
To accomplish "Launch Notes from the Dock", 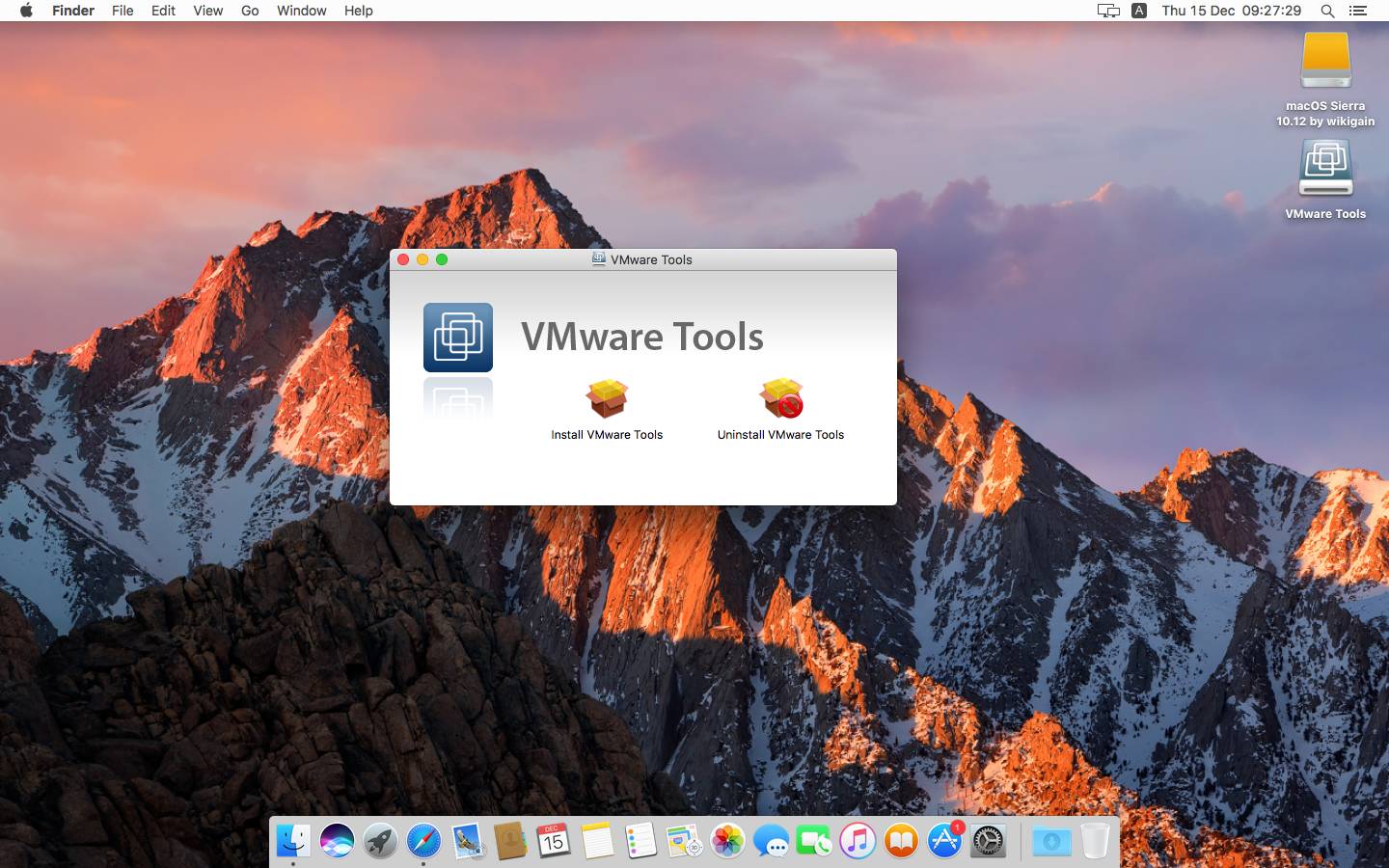I will (597, 841).
